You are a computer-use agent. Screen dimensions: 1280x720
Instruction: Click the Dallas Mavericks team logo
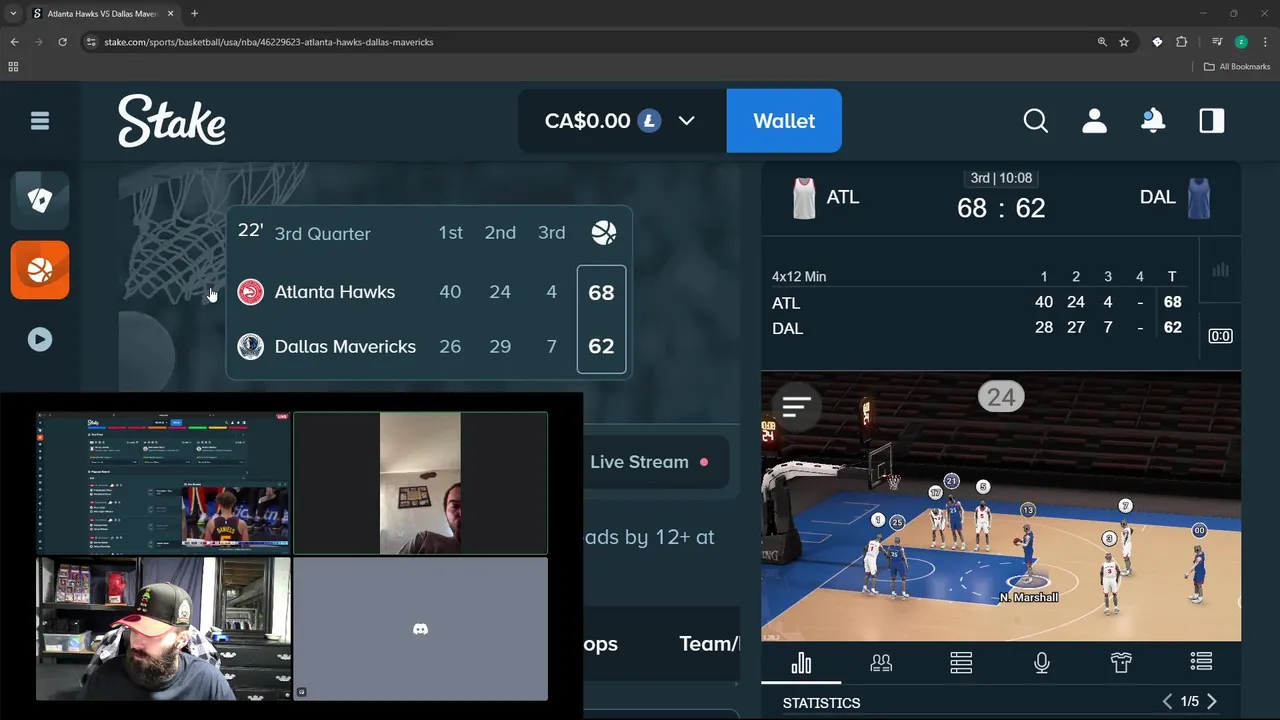click(250, 346)
